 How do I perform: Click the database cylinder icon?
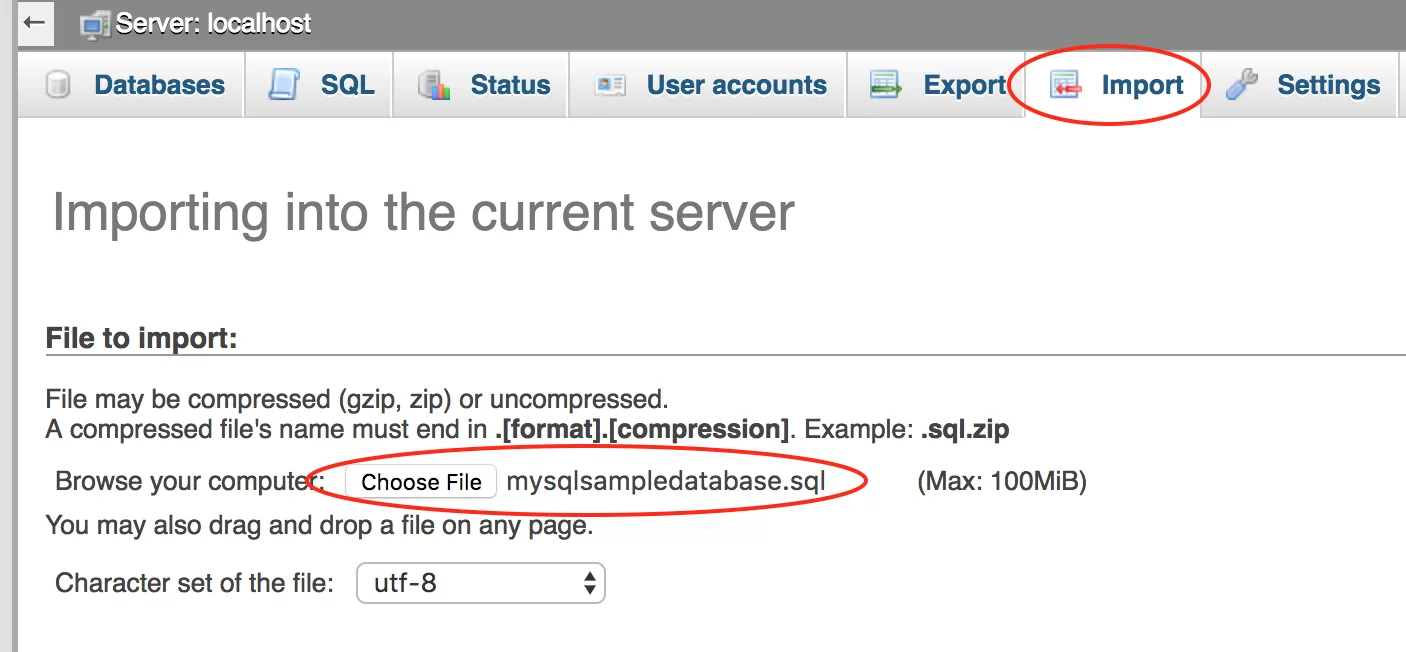(x=59, y=86)
